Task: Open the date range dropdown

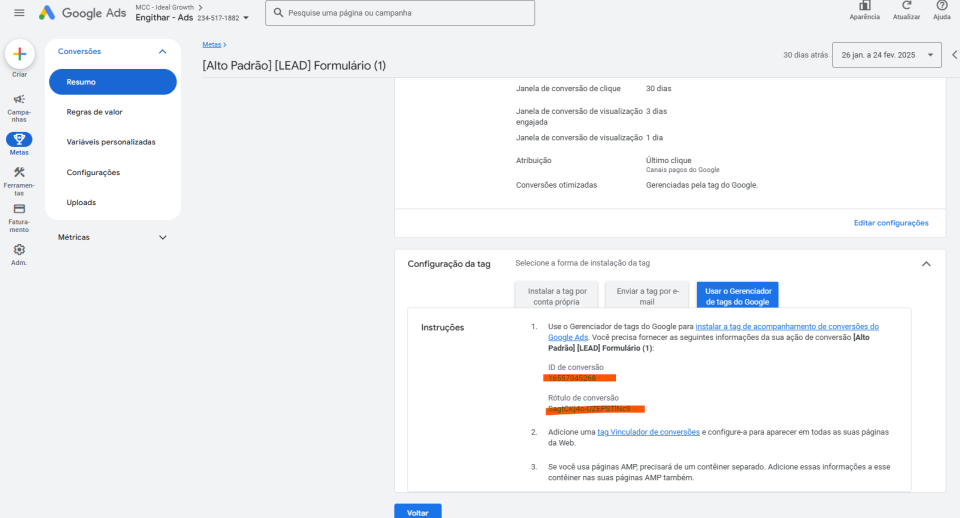Action: click(x=886, y=55)
